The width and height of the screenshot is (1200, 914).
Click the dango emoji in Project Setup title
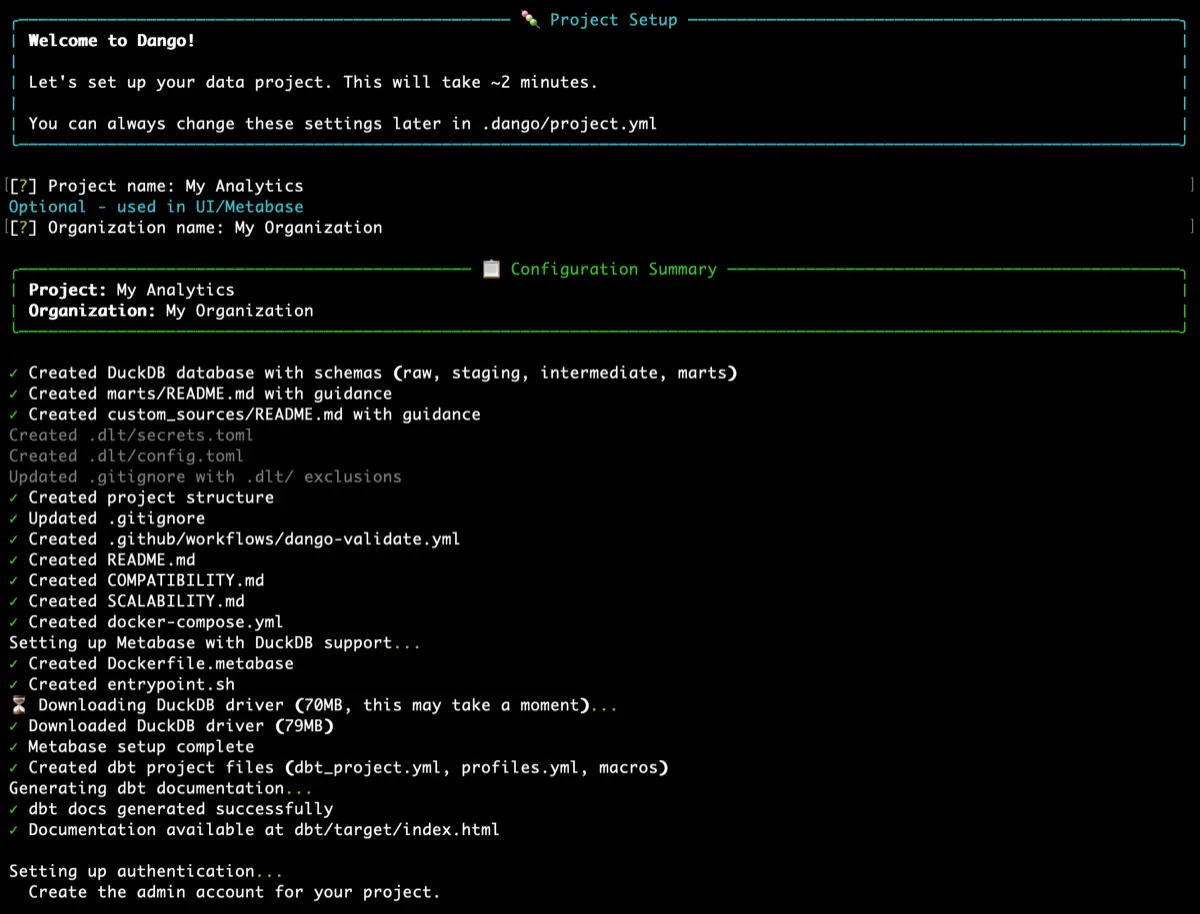coord(530,19)
